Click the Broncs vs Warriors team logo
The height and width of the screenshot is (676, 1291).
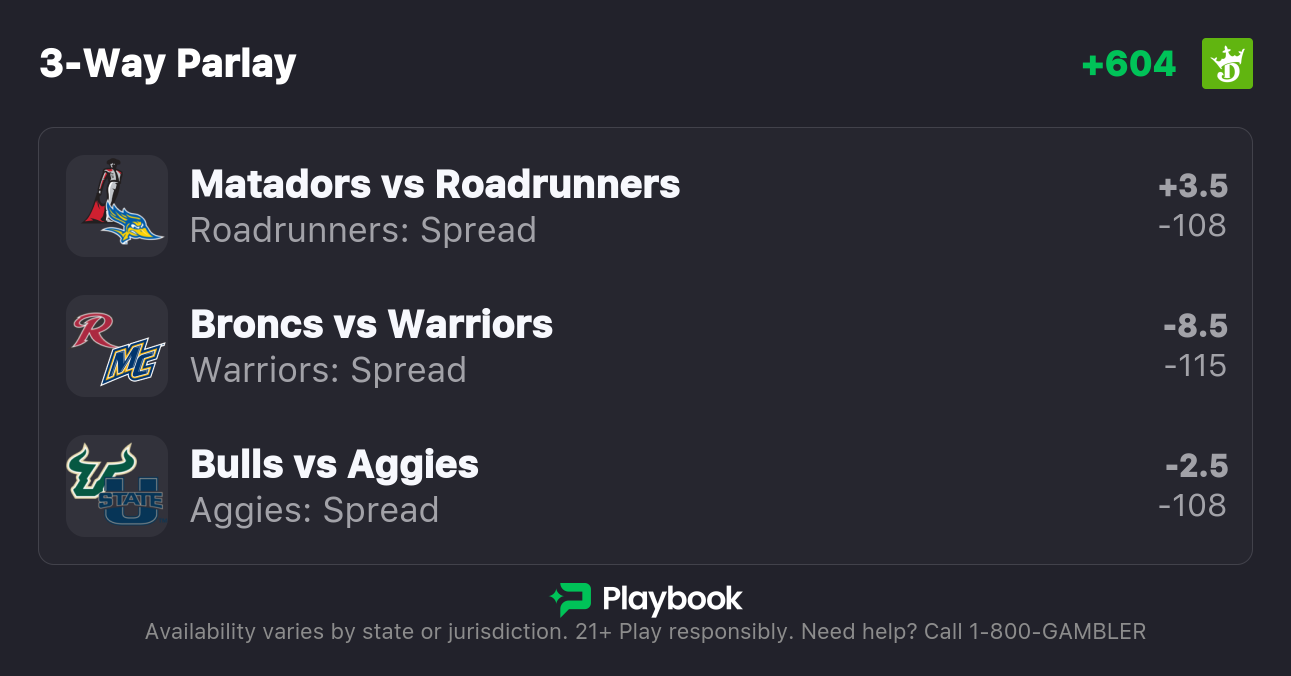117,346
